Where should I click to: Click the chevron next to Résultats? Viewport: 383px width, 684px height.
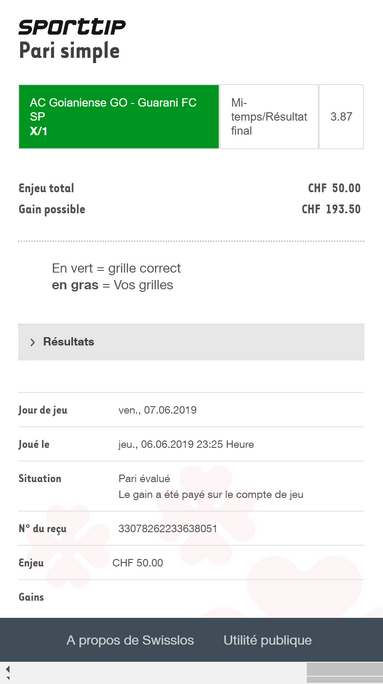pos(32,342)
